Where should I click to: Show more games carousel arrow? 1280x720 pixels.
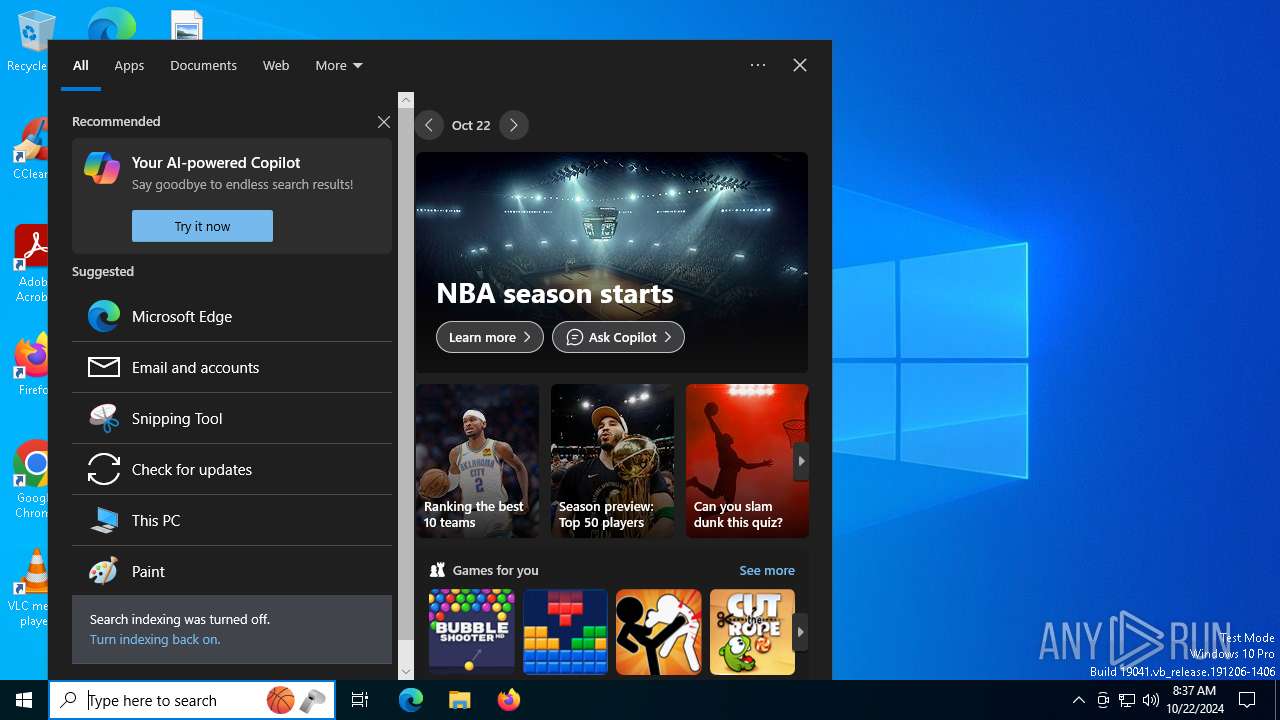pos(800,632)
